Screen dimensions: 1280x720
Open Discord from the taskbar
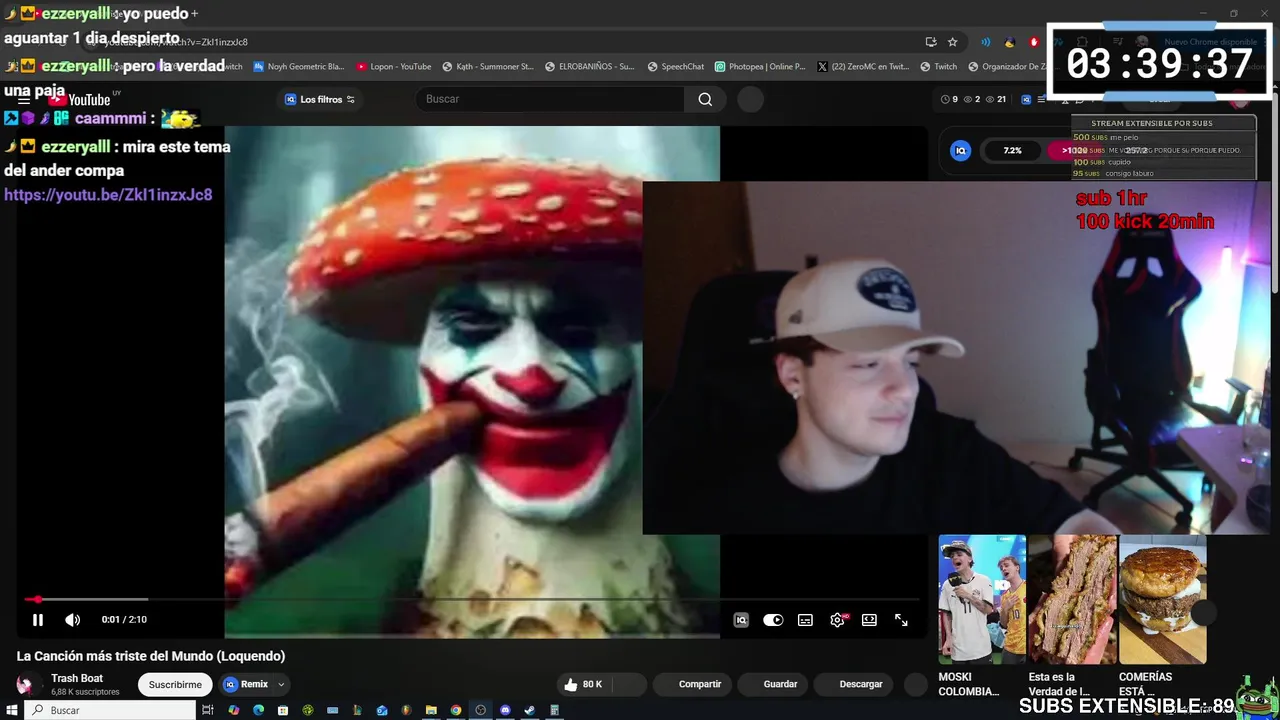click(x=505, y=710)
